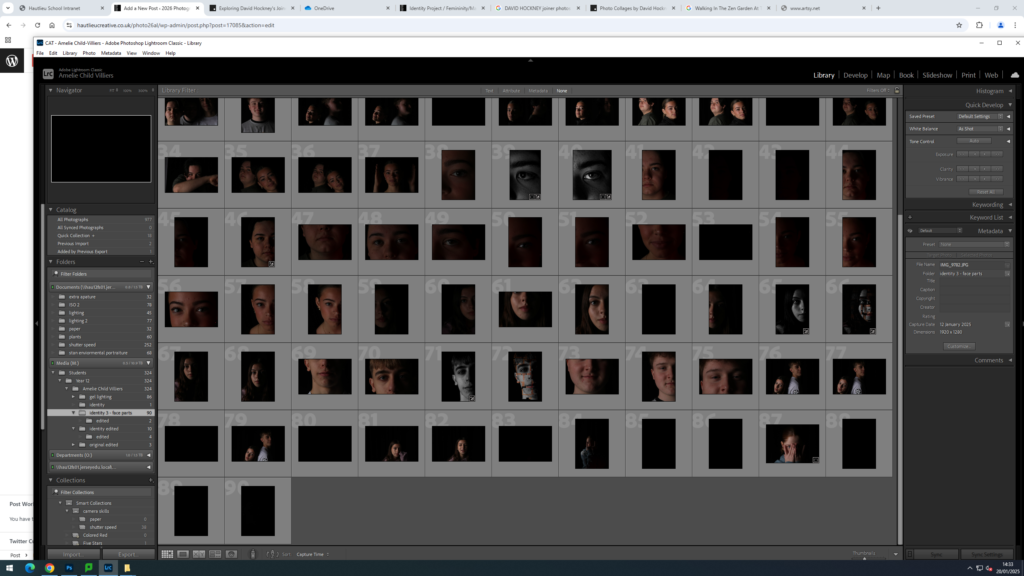The height and width of the screenshot is (576, 1024).
Task: Click the Customize button in Metadata
Action: (x=959, y=346)
